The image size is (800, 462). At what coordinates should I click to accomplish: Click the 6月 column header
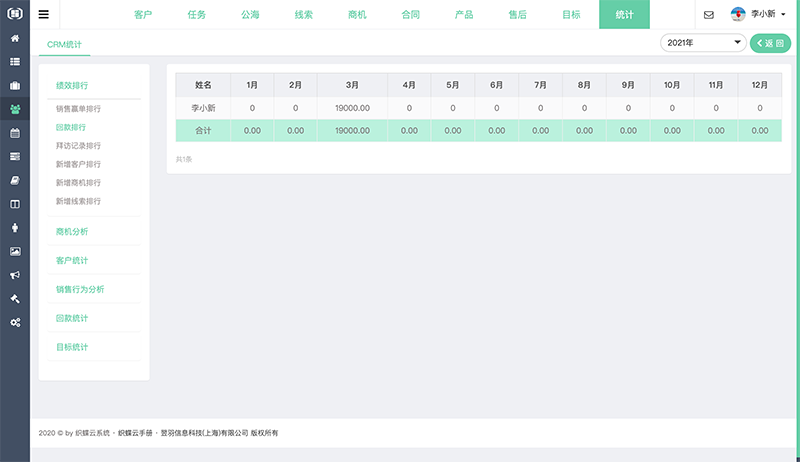click(x=496, y=85)
